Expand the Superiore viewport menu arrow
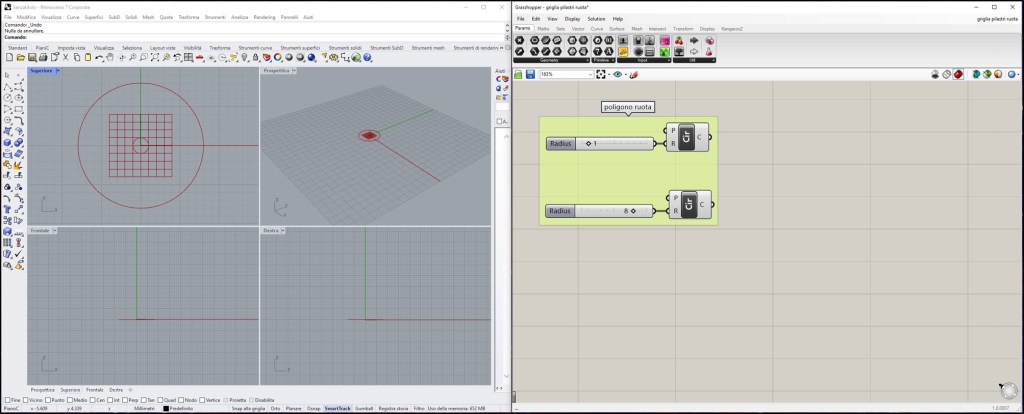 58,71
